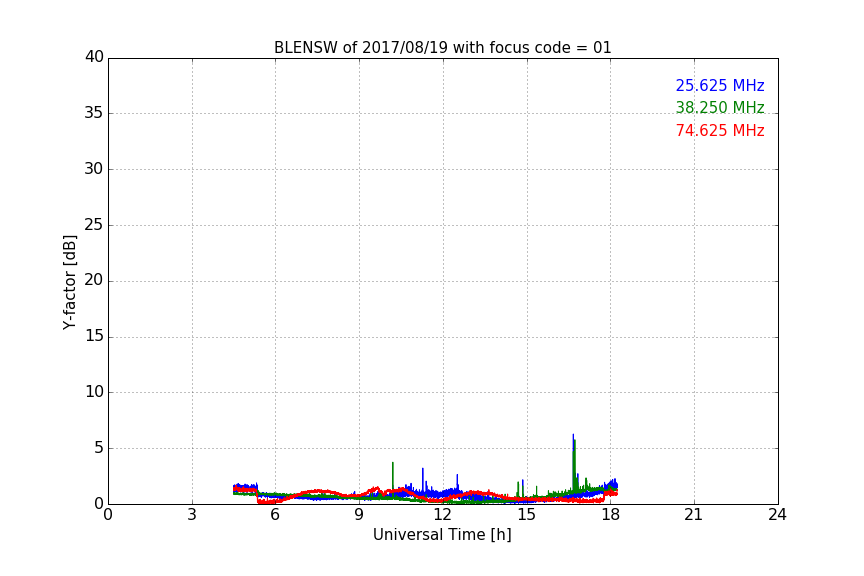Click the y-axis tick label 25
864x576 pixels.
[94, 225]
